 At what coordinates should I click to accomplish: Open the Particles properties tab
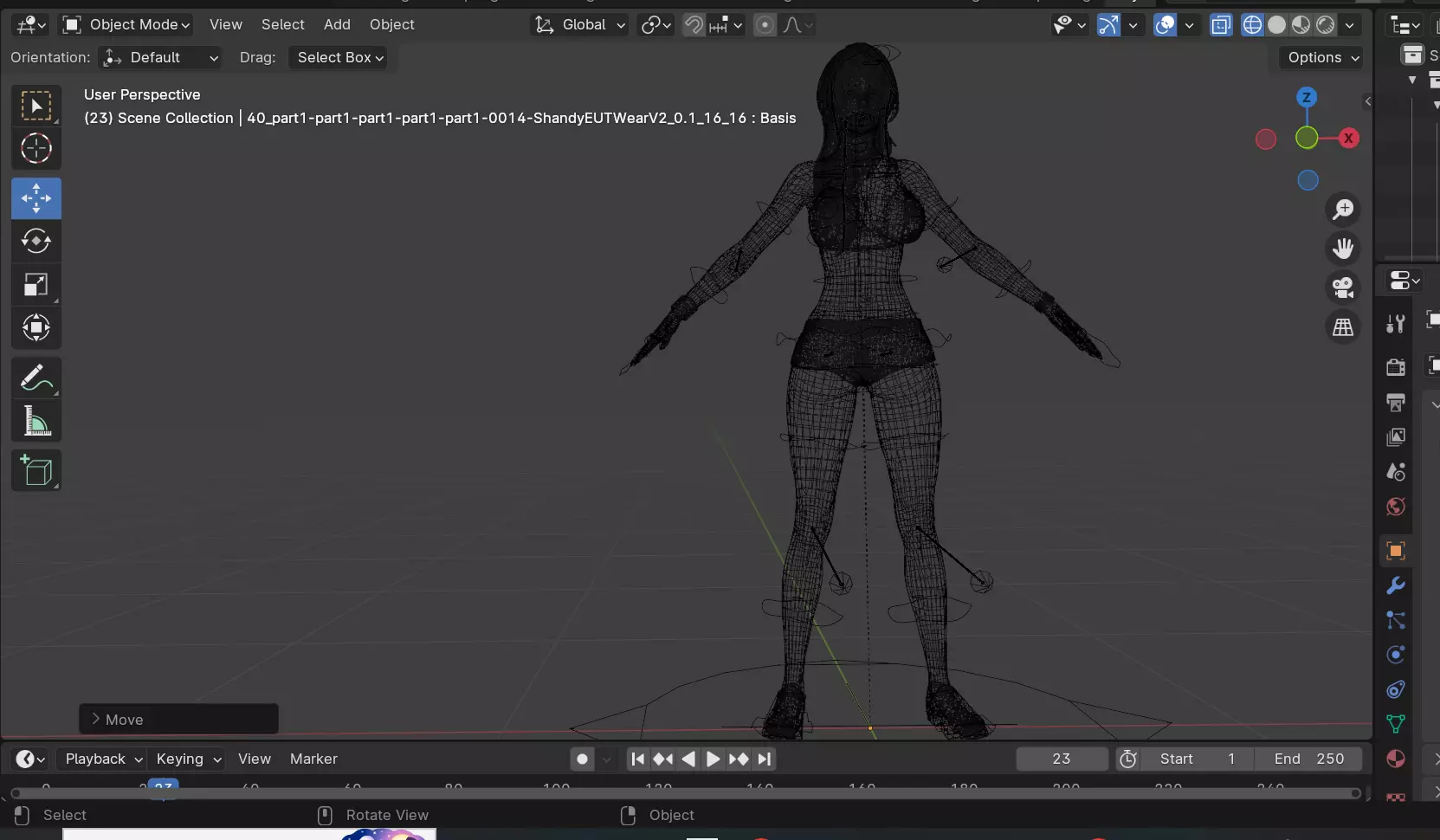point(1396,620)
